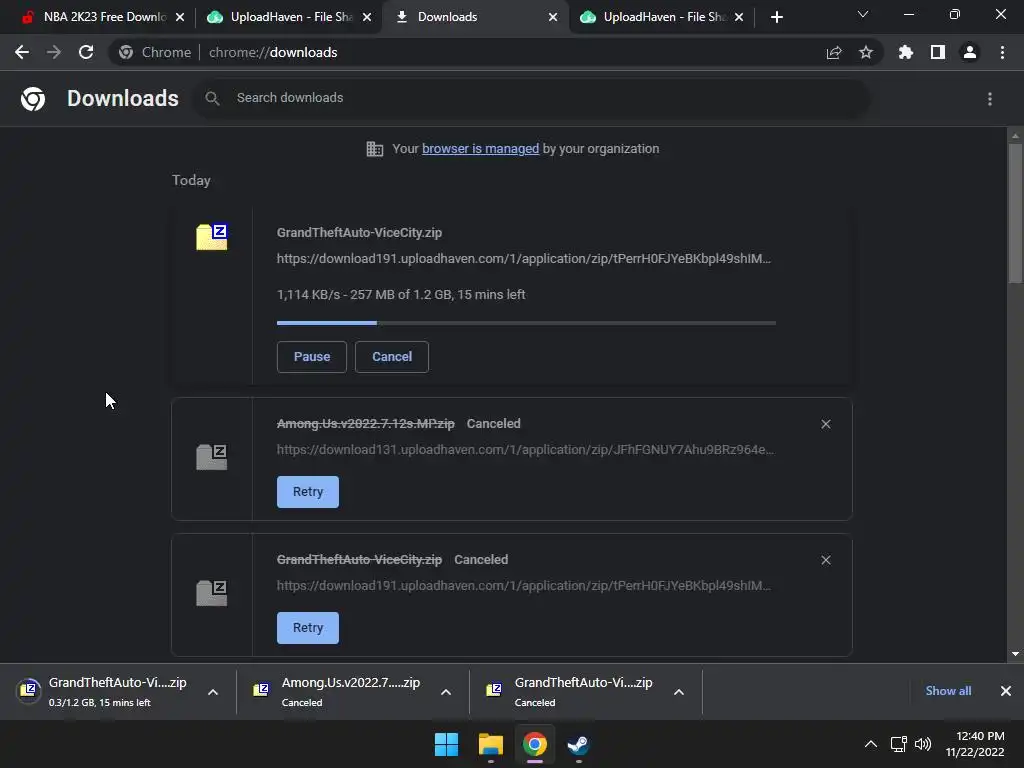Click the Chrome taskbar icon

coord(534,744)
